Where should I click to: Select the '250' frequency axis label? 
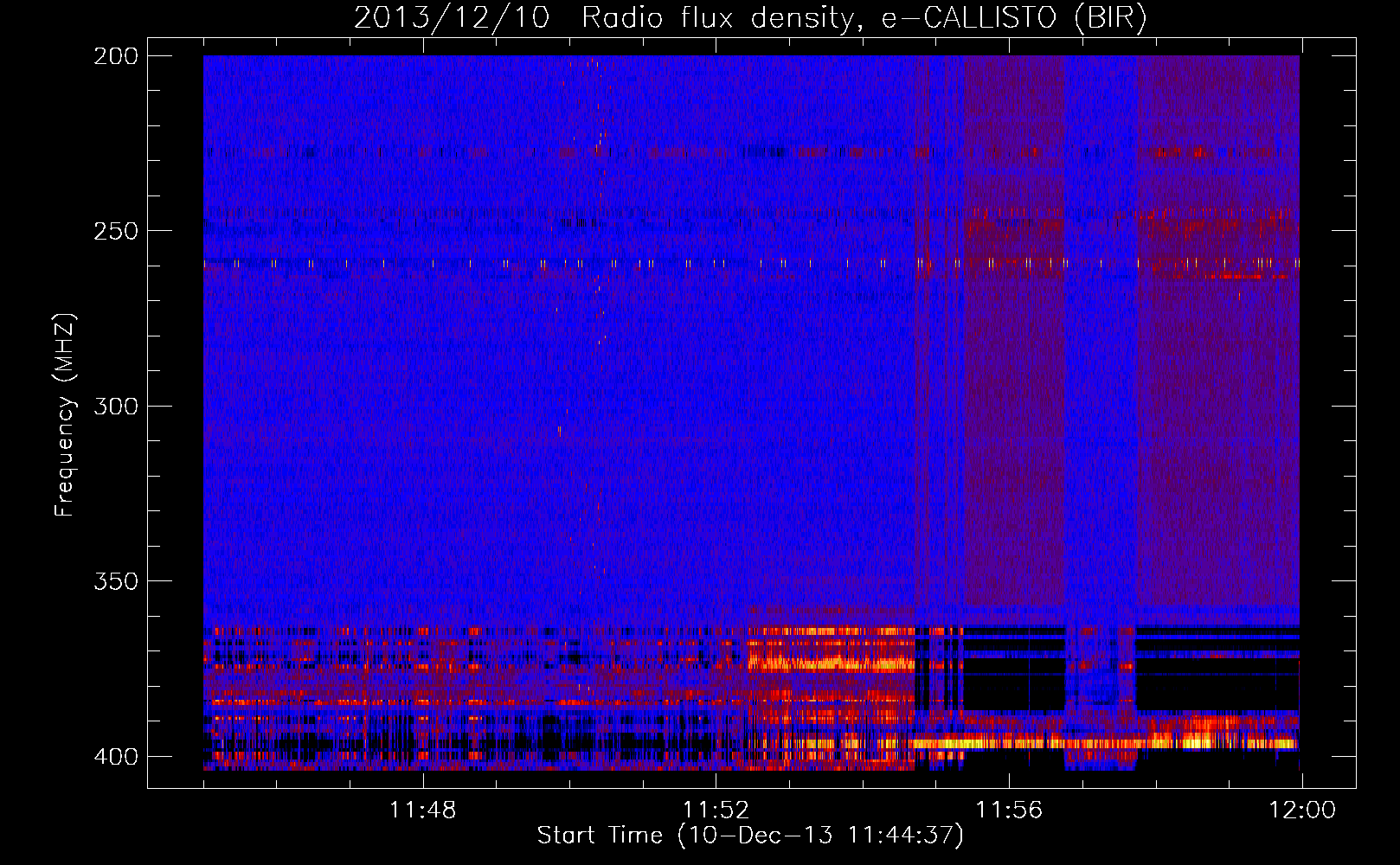point(115,231)
